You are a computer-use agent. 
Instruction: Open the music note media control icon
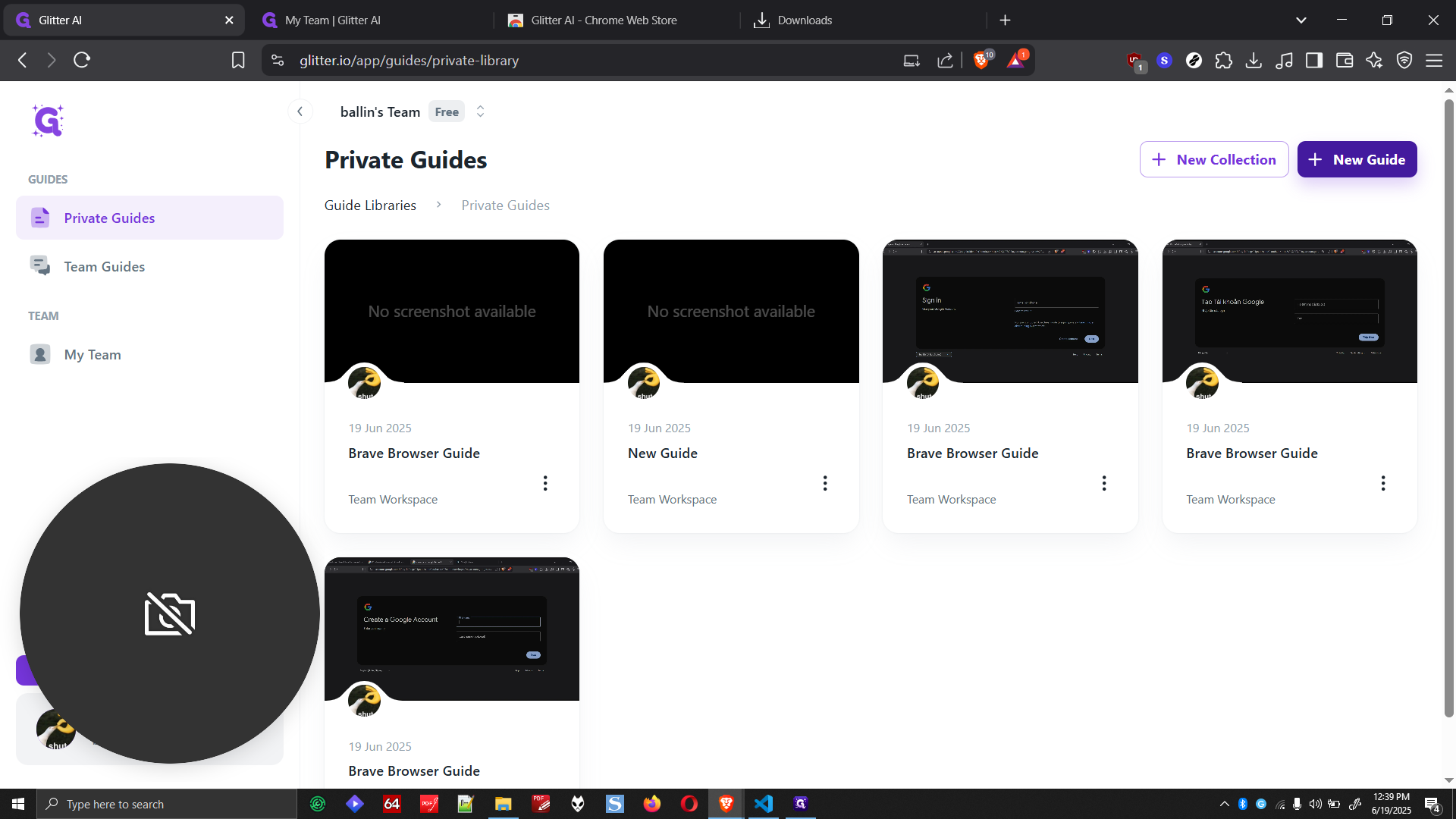pos(1284,60)
